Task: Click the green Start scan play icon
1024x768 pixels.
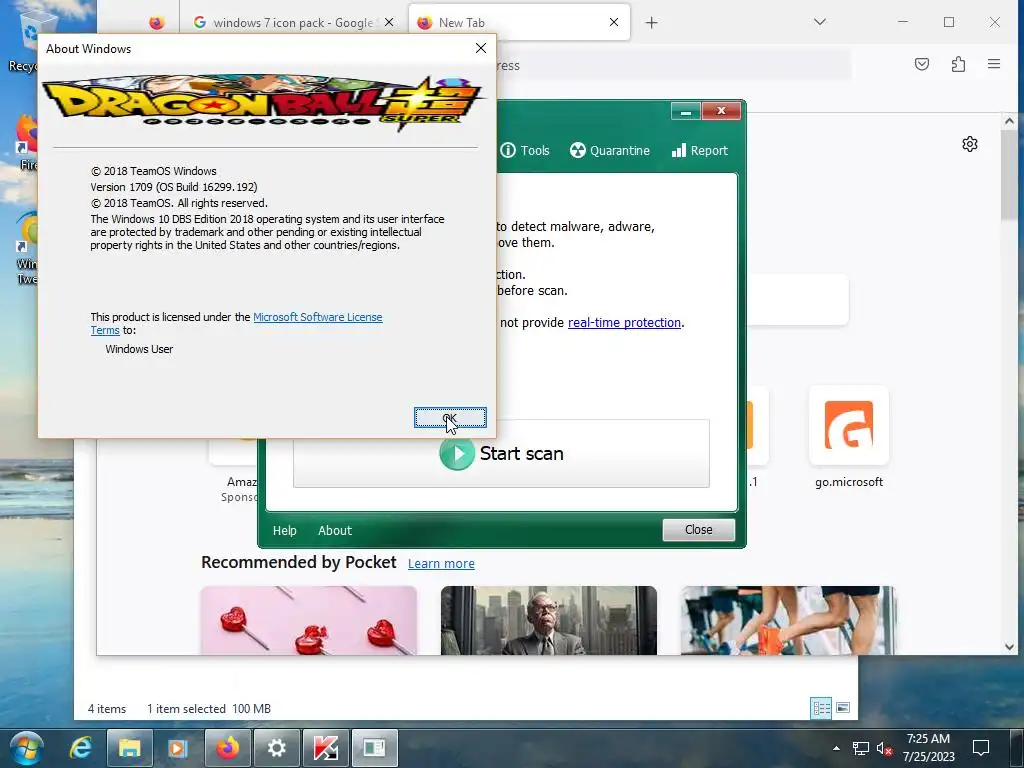Action: 456,453
